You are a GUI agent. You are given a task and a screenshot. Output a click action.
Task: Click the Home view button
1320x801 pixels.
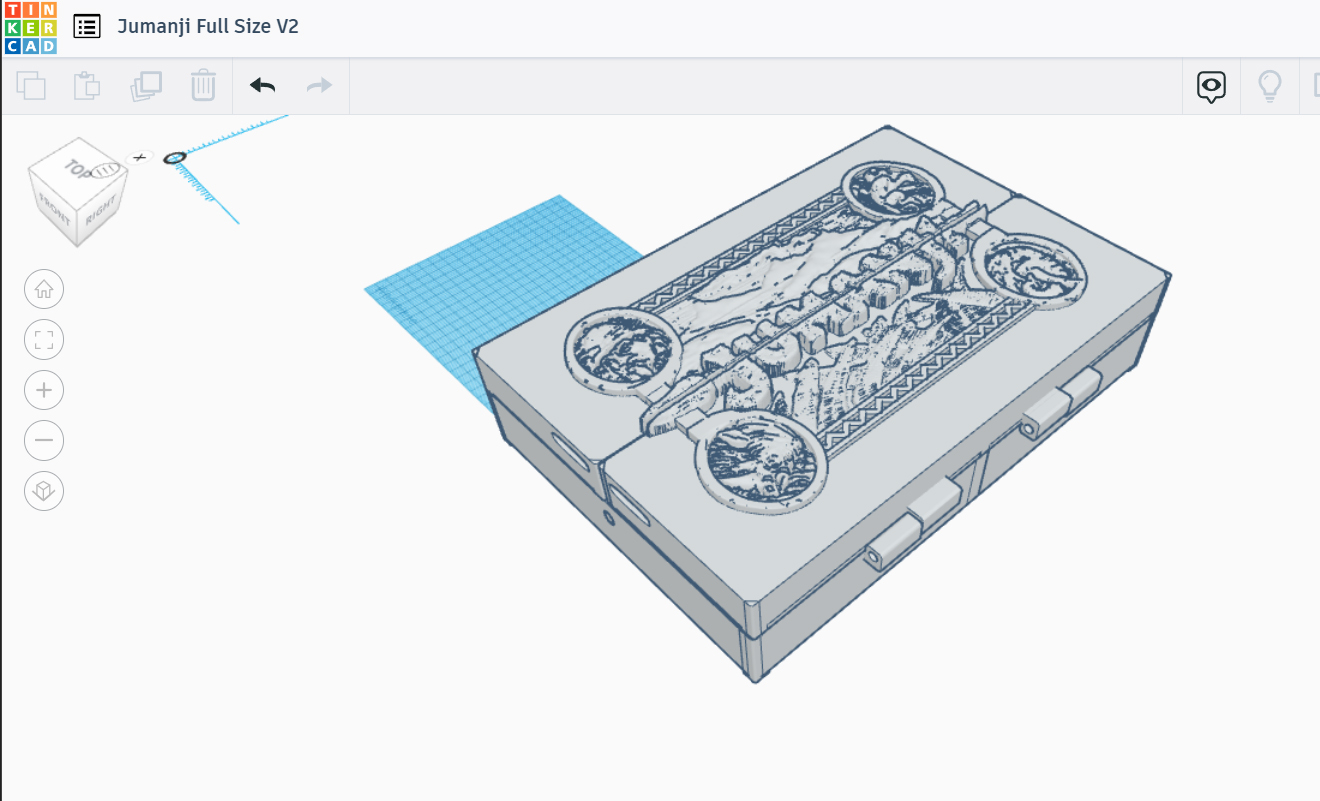tap(44, 289)
